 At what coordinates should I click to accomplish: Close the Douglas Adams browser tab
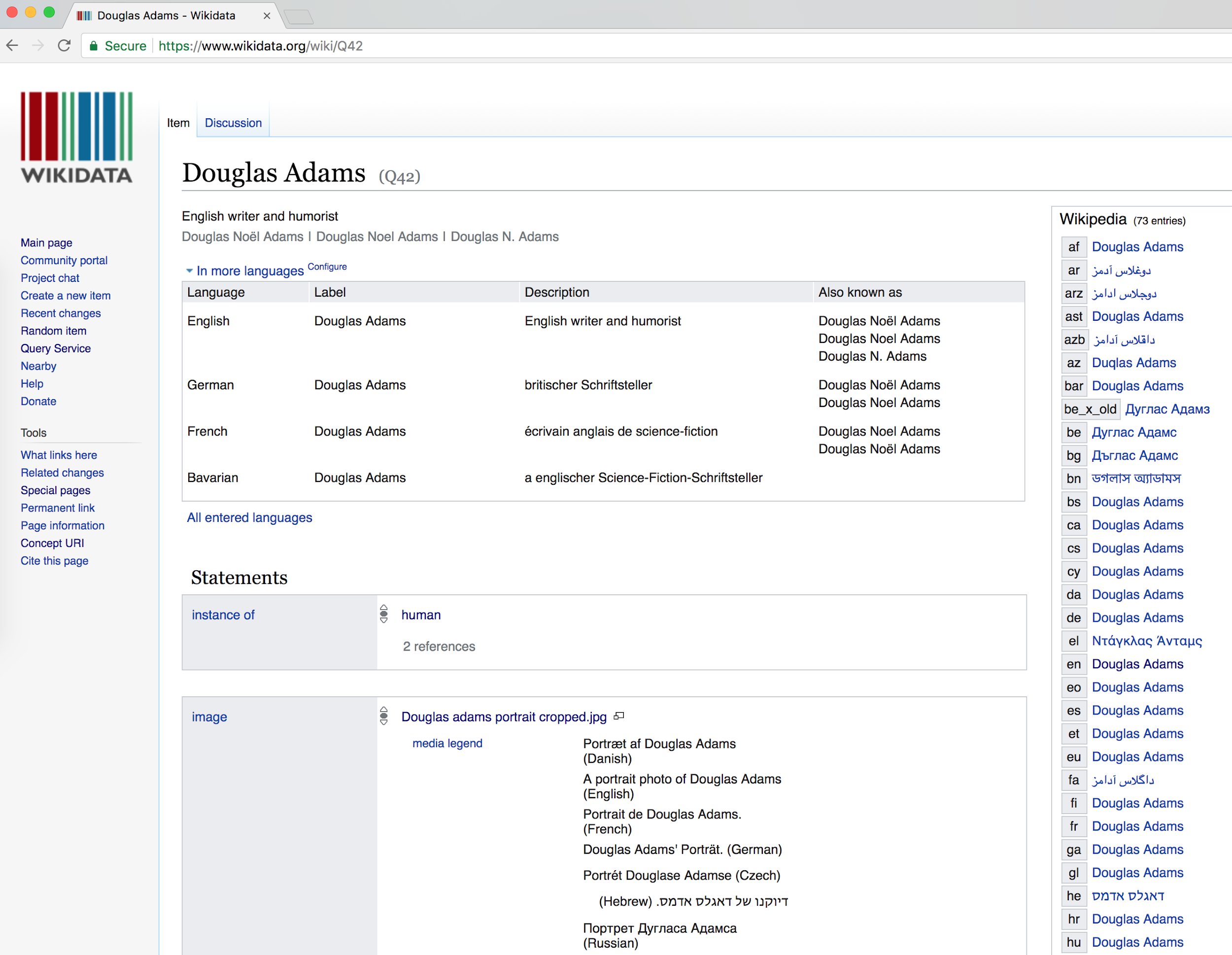point(267,16)
